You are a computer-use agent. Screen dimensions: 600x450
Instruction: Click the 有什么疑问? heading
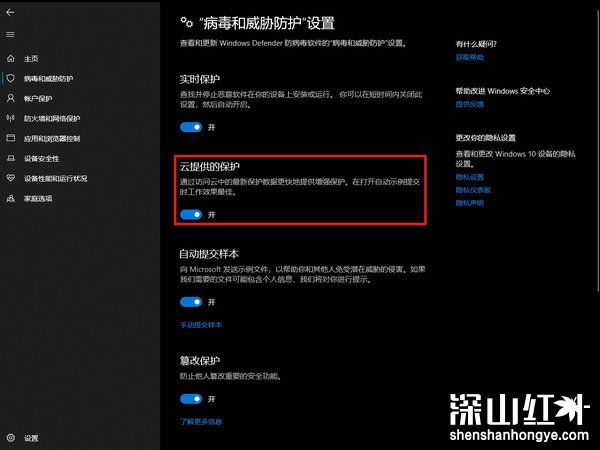(476, 44)
